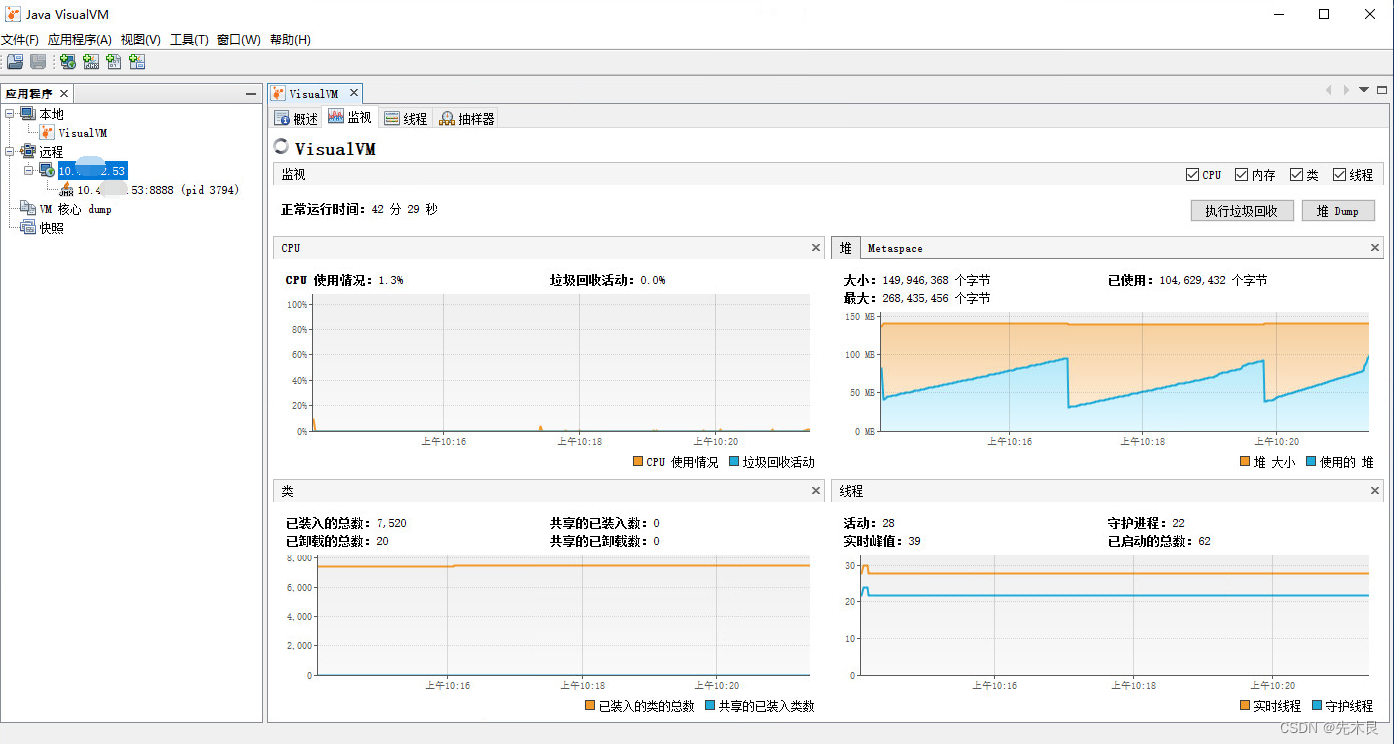Select the VisualVM application icon under 本地

[x=74, y=132]
